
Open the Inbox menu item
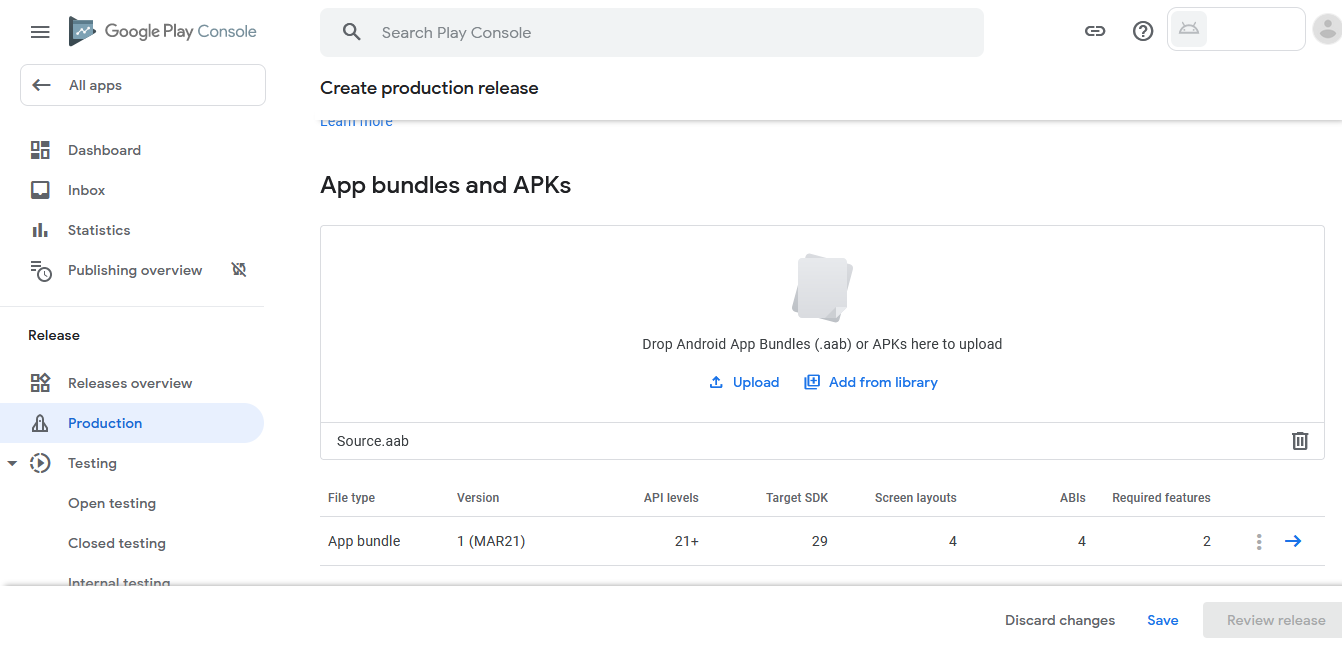click(86, 190)
